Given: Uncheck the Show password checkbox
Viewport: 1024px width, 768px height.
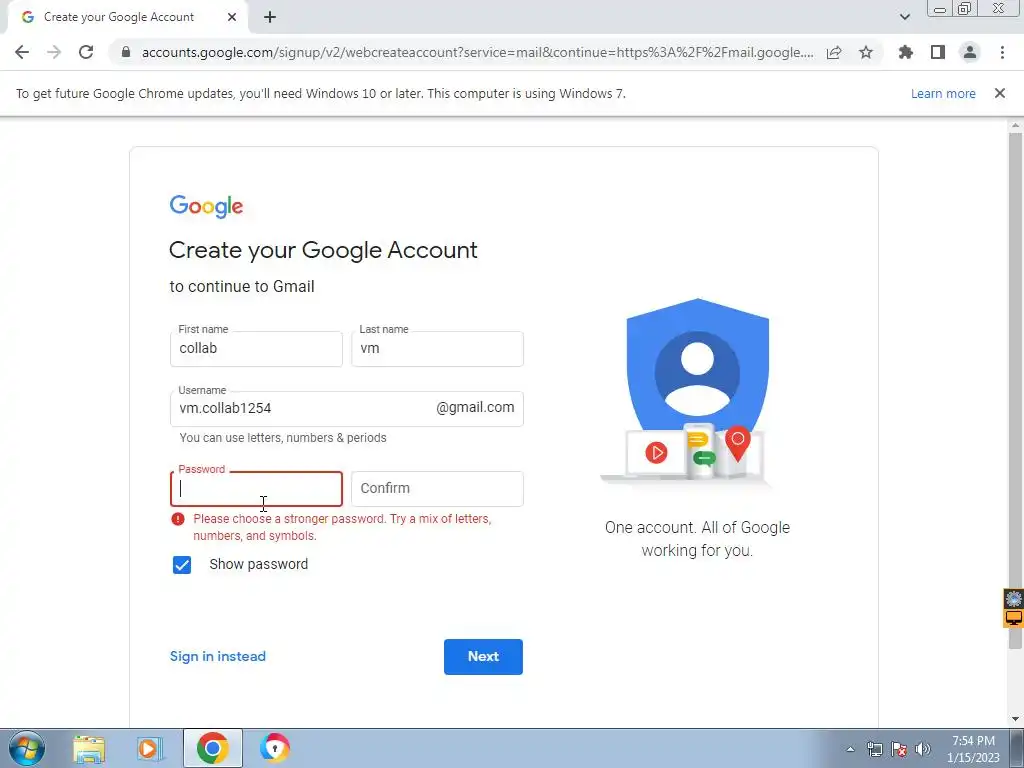Looking at the screenshot, I should click(x=182, y=565).
